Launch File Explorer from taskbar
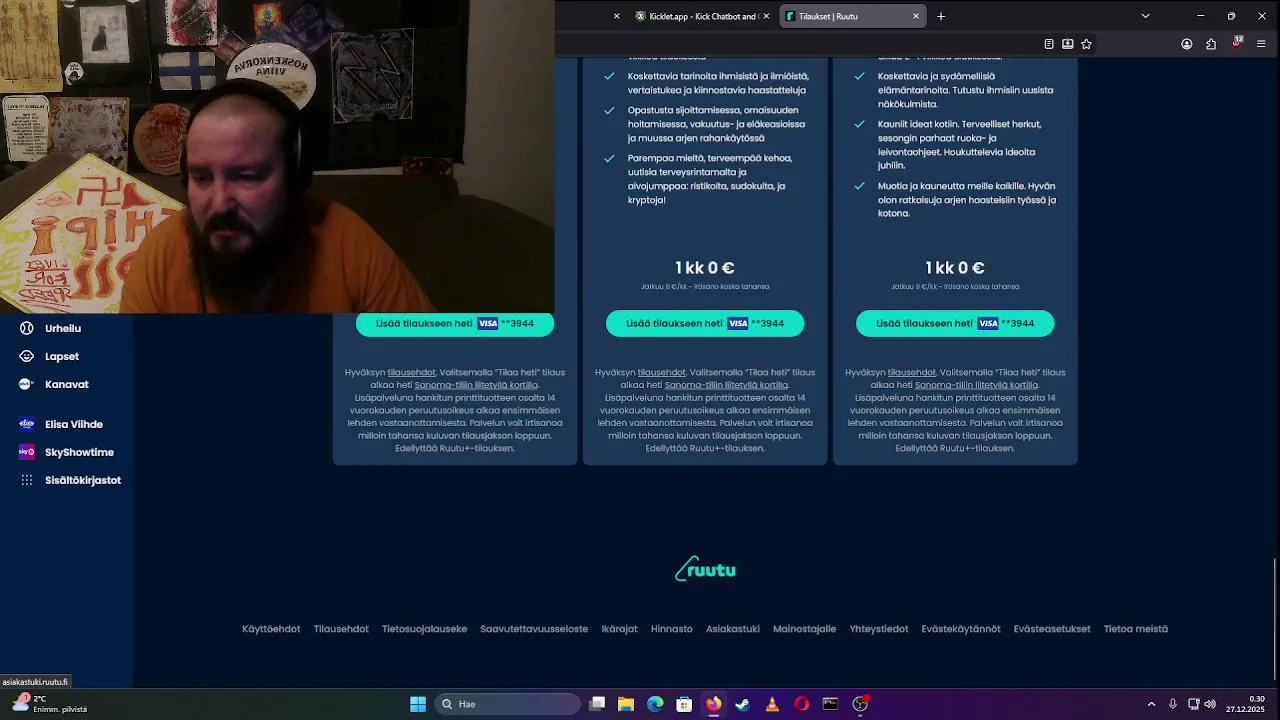The height and width of the screenshot is (720, 1280). coord(626,704)
